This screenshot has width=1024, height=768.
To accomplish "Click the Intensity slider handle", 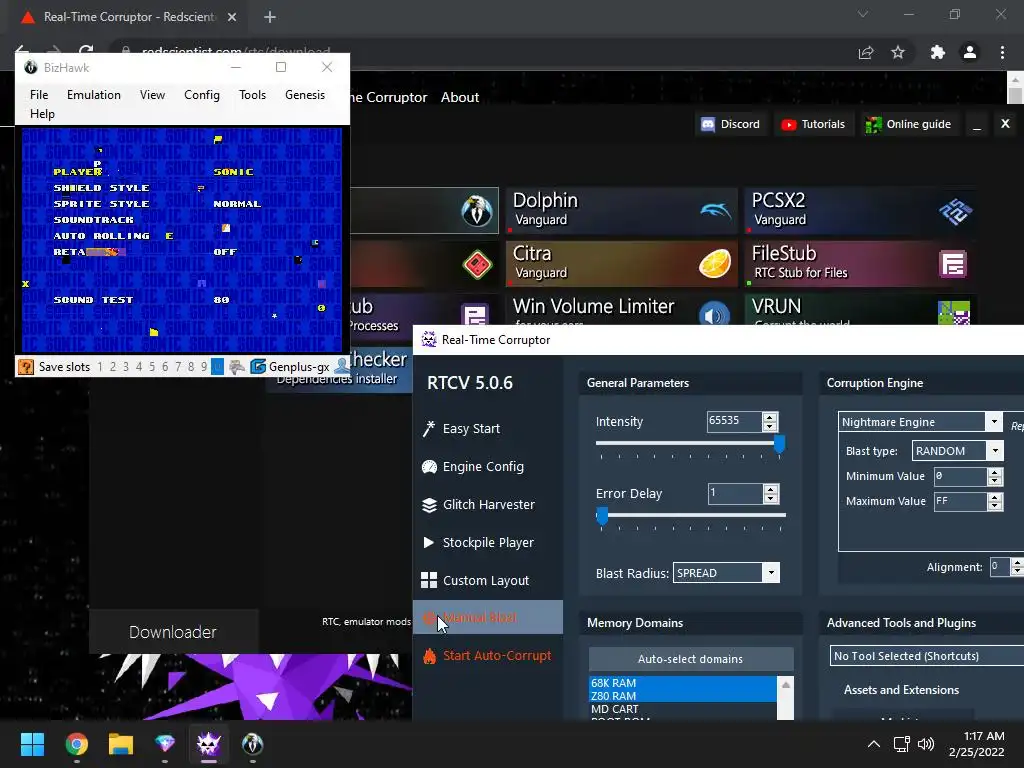I will 779,444.
